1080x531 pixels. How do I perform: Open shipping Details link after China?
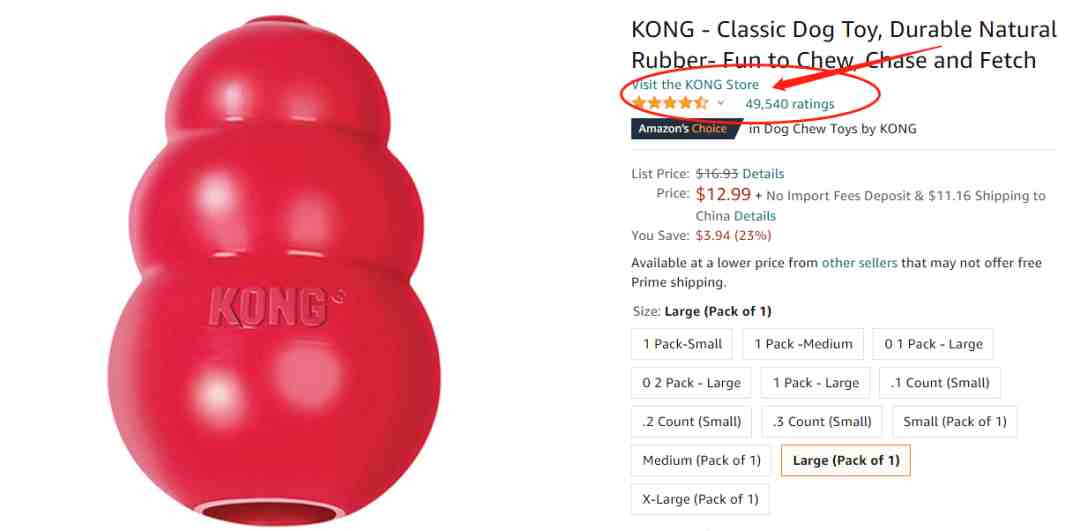coord(755,216)
